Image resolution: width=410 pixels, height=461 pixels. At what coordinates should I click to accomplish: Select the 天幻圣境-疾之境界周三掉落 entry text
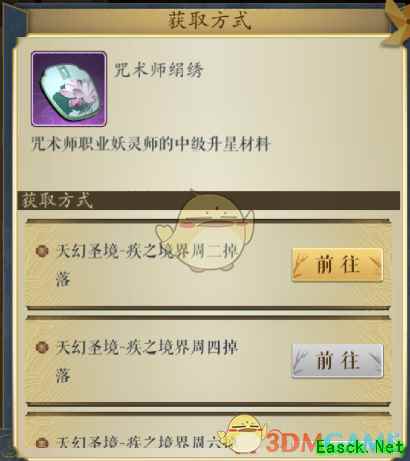[147, 265]
